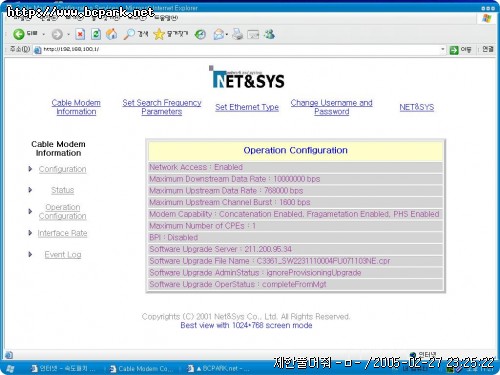Open the Forward button history dropdown
500x375 pixels.
(x=68, y=34)
